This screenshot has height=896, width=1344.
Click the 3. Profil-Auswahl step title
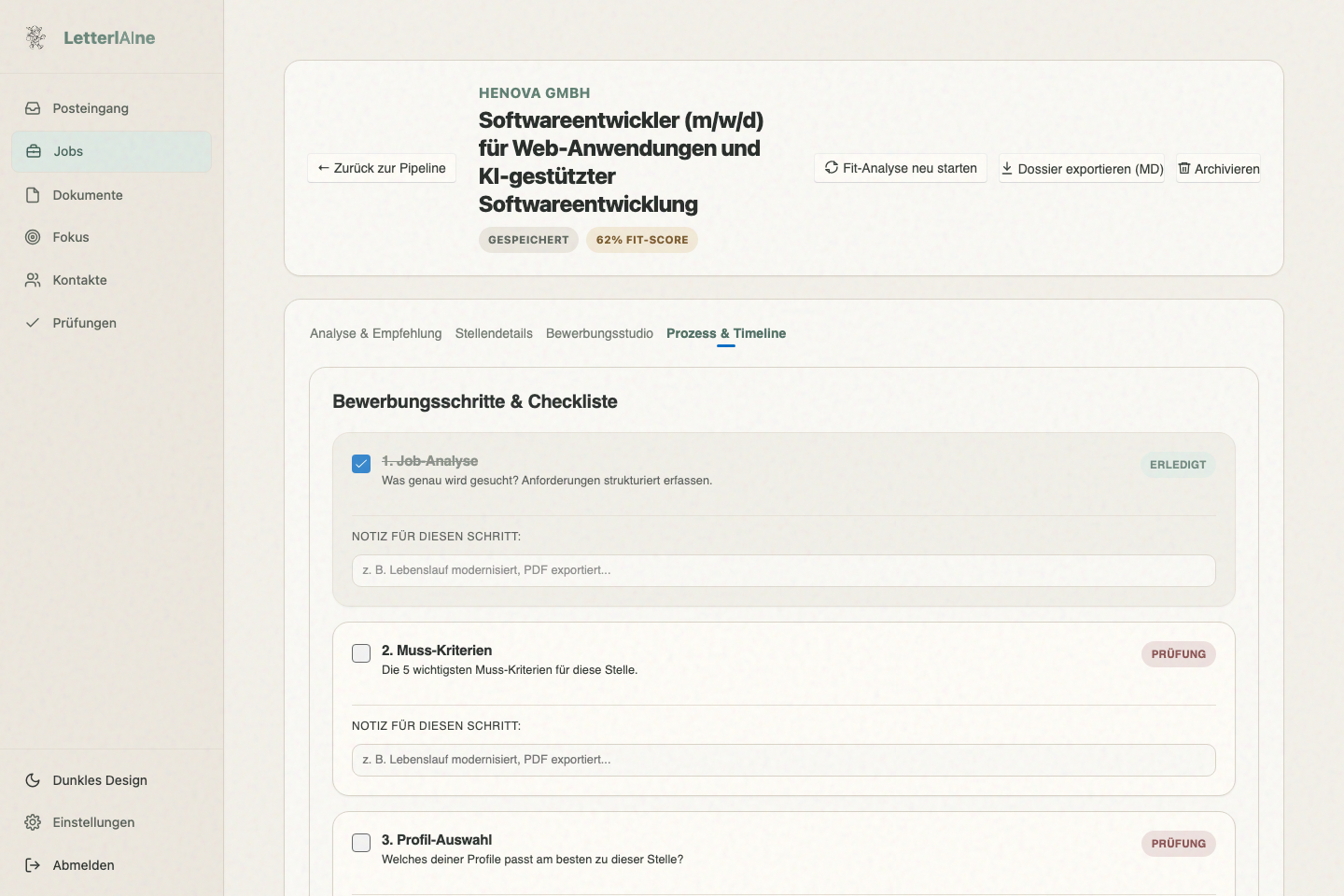[x=437, y=840]
